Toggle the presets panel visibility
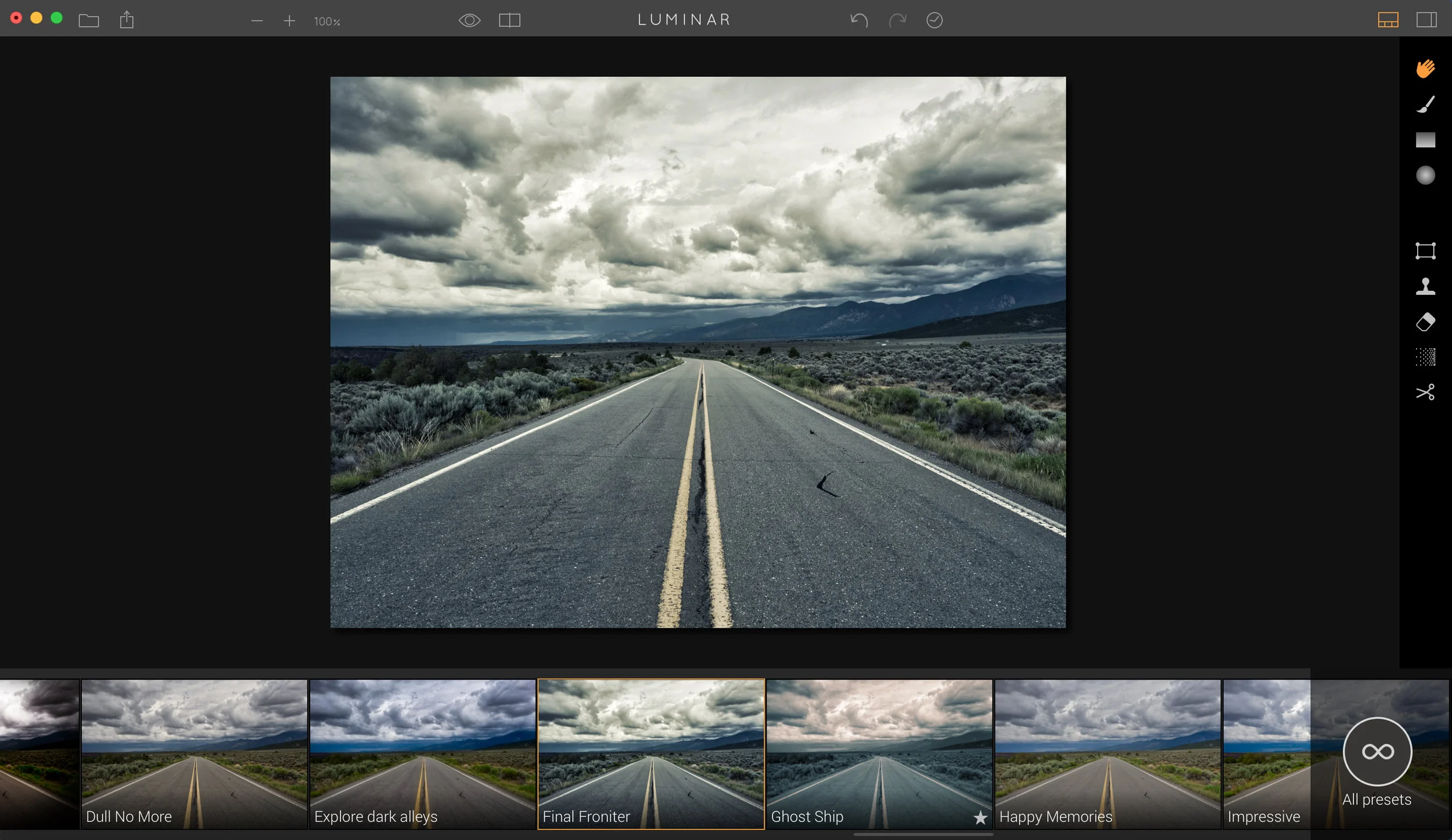The width and height of the screenshot is (1452, 840). pos(1388,20)
